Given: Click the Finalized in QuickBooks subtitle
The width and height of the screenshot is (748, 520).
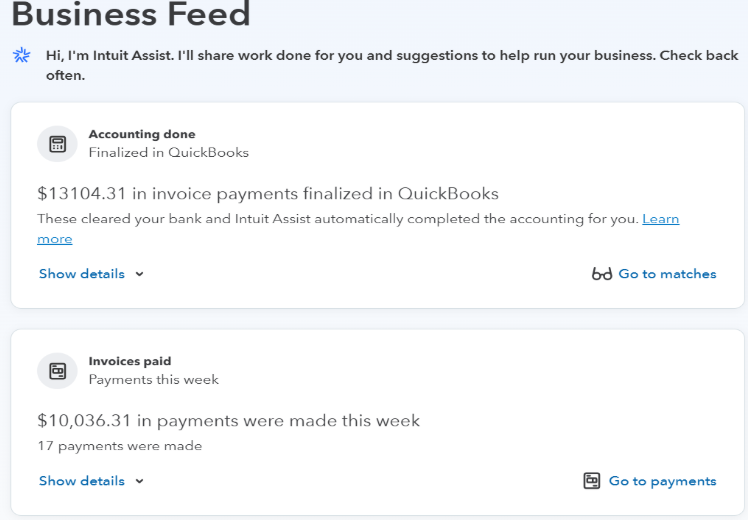Looking at the screenshot, I should coord(168,153).
